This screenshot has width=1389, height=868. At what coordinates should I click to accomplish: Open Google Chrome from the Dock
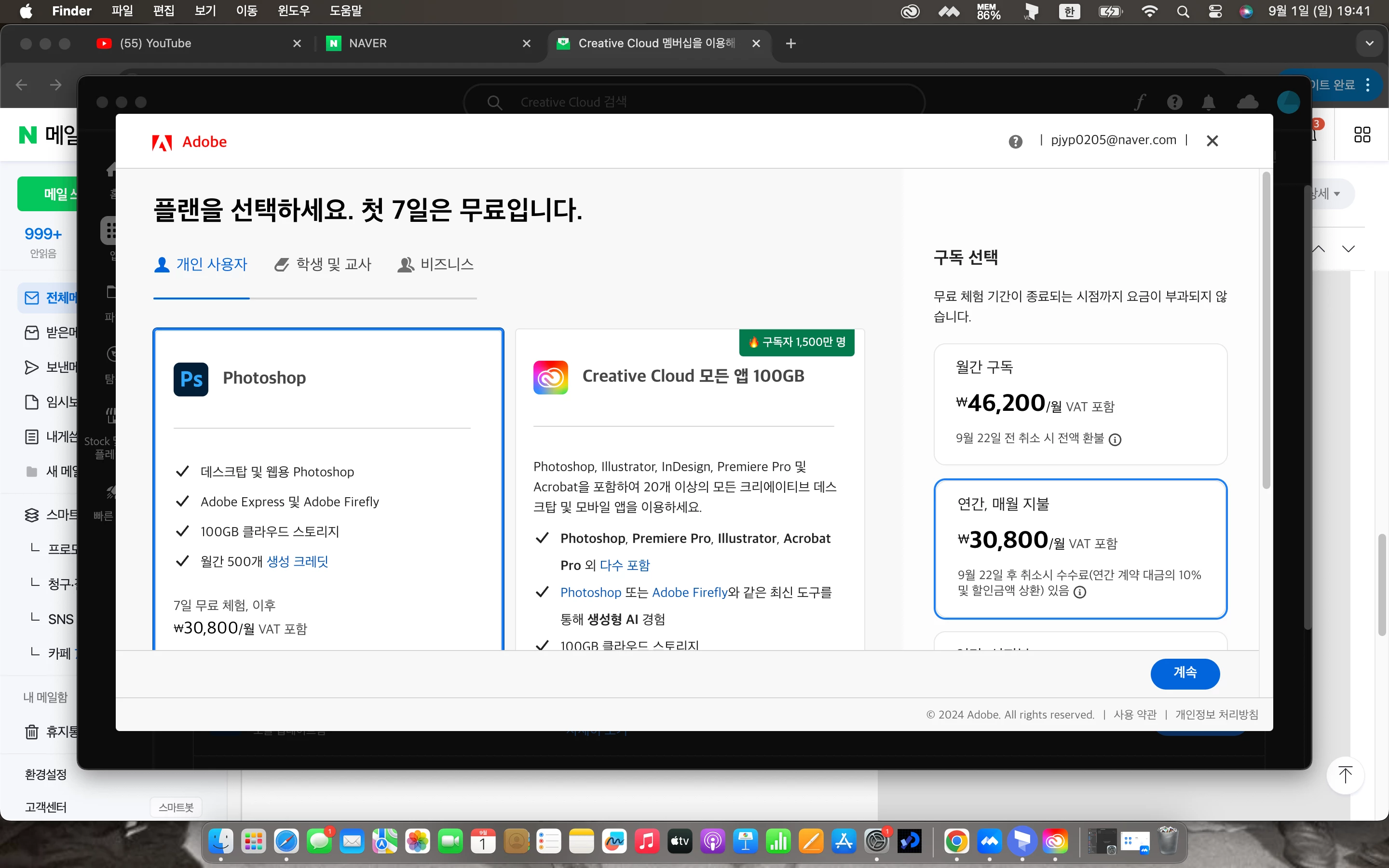[x=956, y=841]
